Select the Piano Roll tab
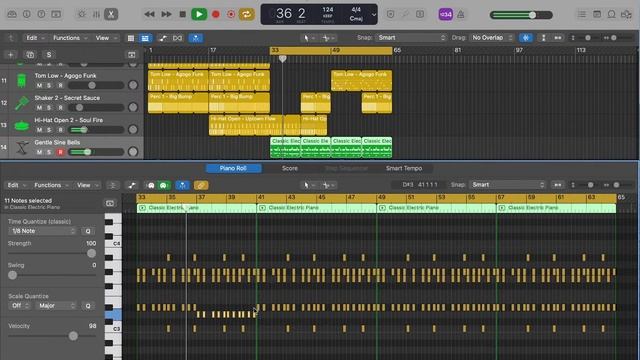 [233, 168]
